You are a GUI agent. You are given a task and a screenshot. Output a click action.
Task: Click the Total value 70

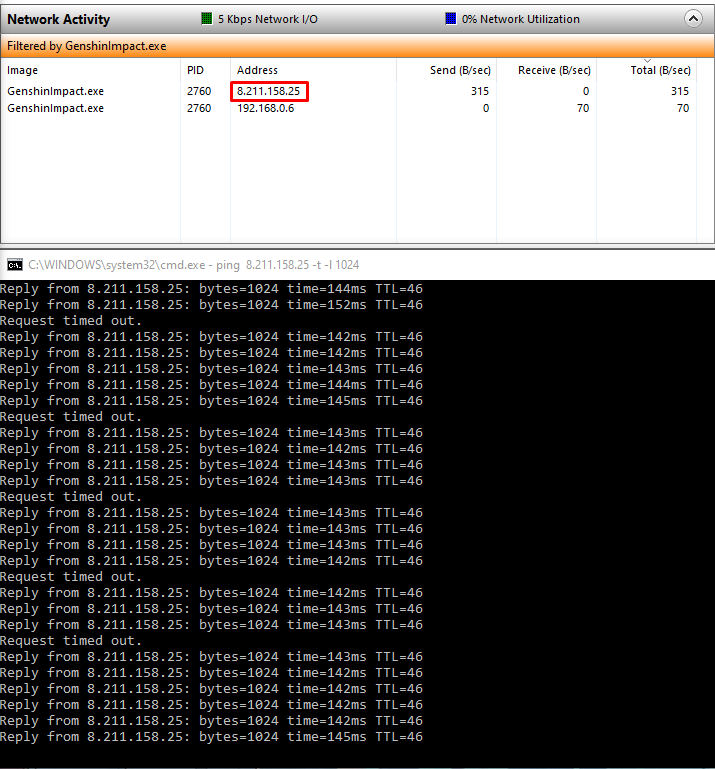point(683,108)
